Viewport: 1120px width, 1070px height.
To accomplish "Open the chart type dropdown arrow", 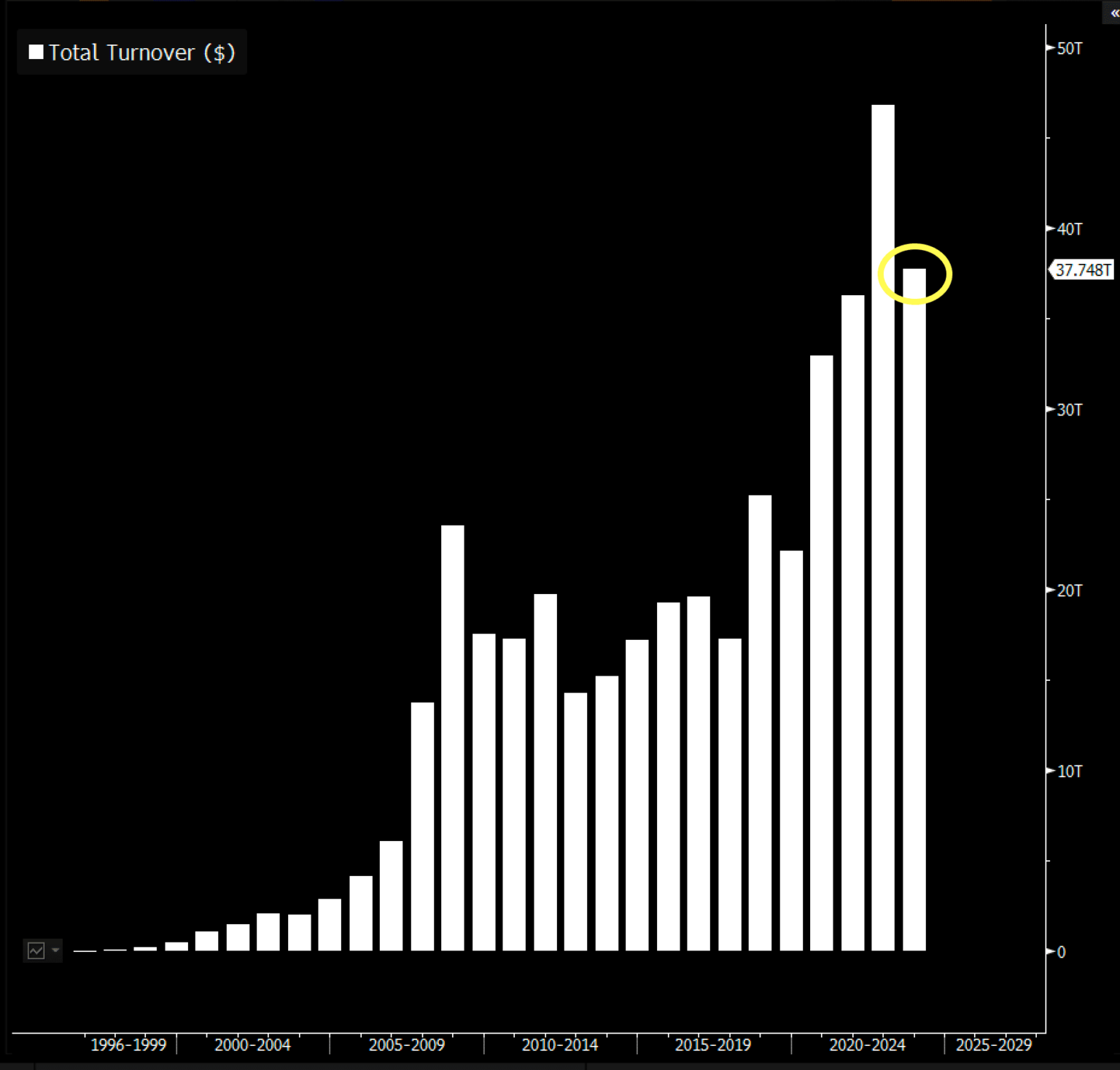I will coord(55,950).
